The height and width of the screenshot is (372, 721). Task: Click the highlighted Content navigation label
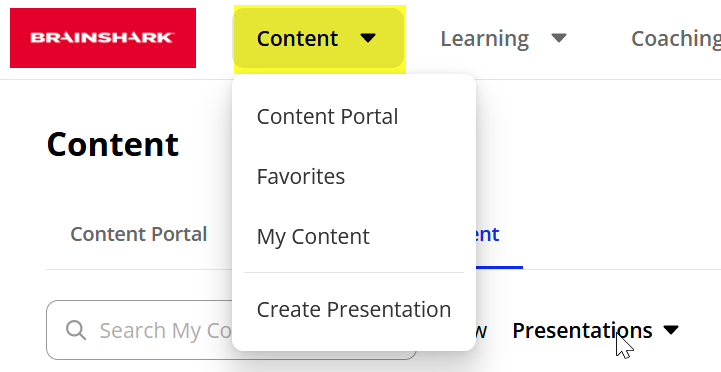tap(298, 38)
